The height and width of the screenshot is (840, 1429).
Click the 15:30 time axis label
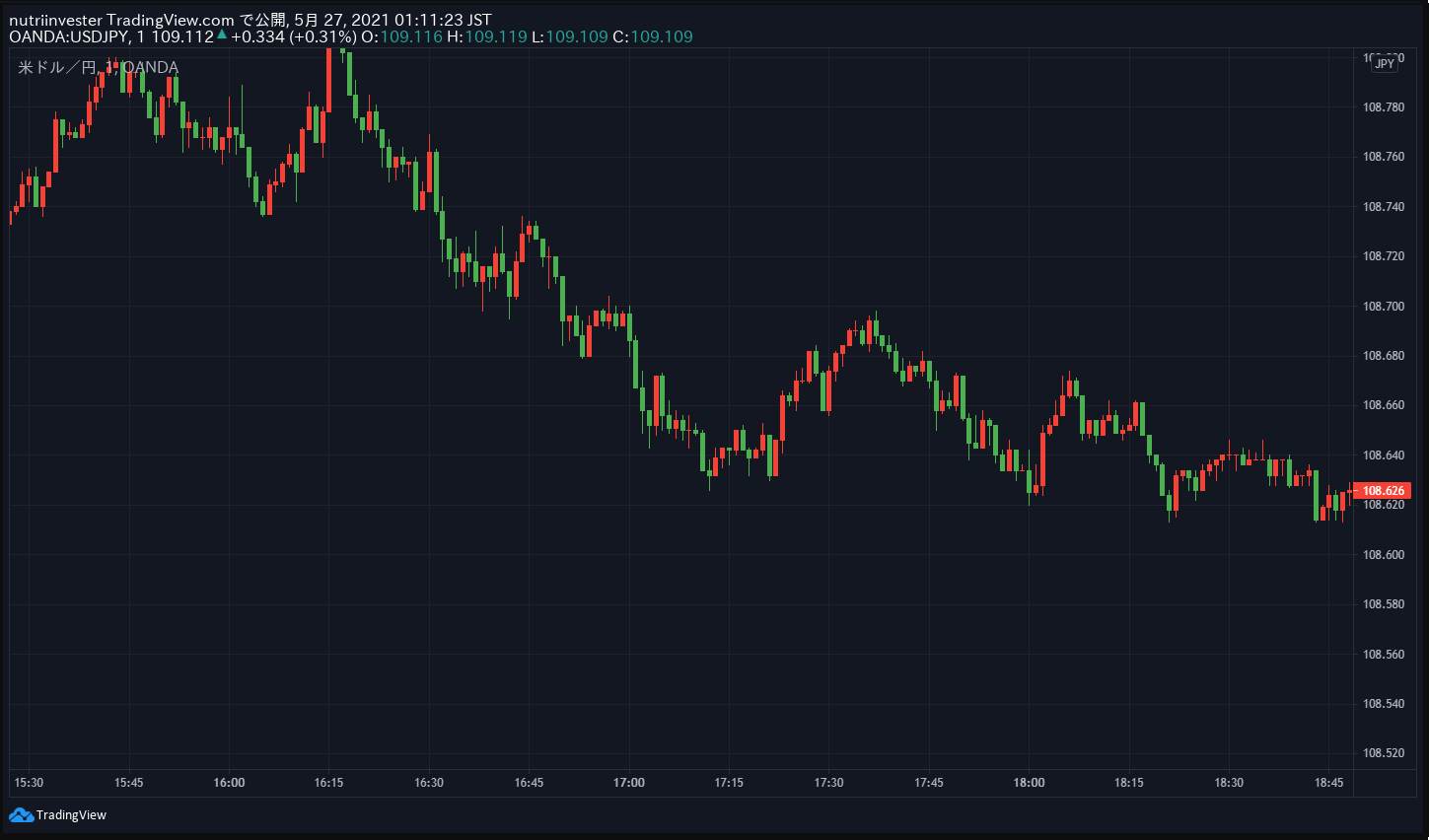29,783
